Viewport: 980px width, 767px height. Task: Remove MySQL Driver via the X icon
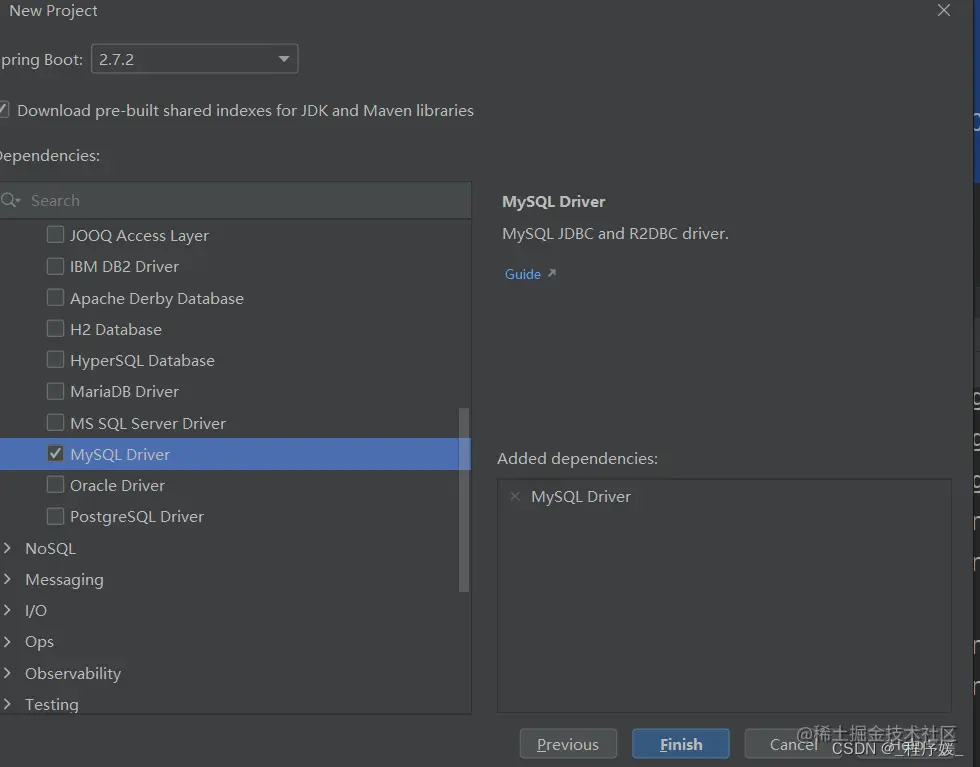515,496
